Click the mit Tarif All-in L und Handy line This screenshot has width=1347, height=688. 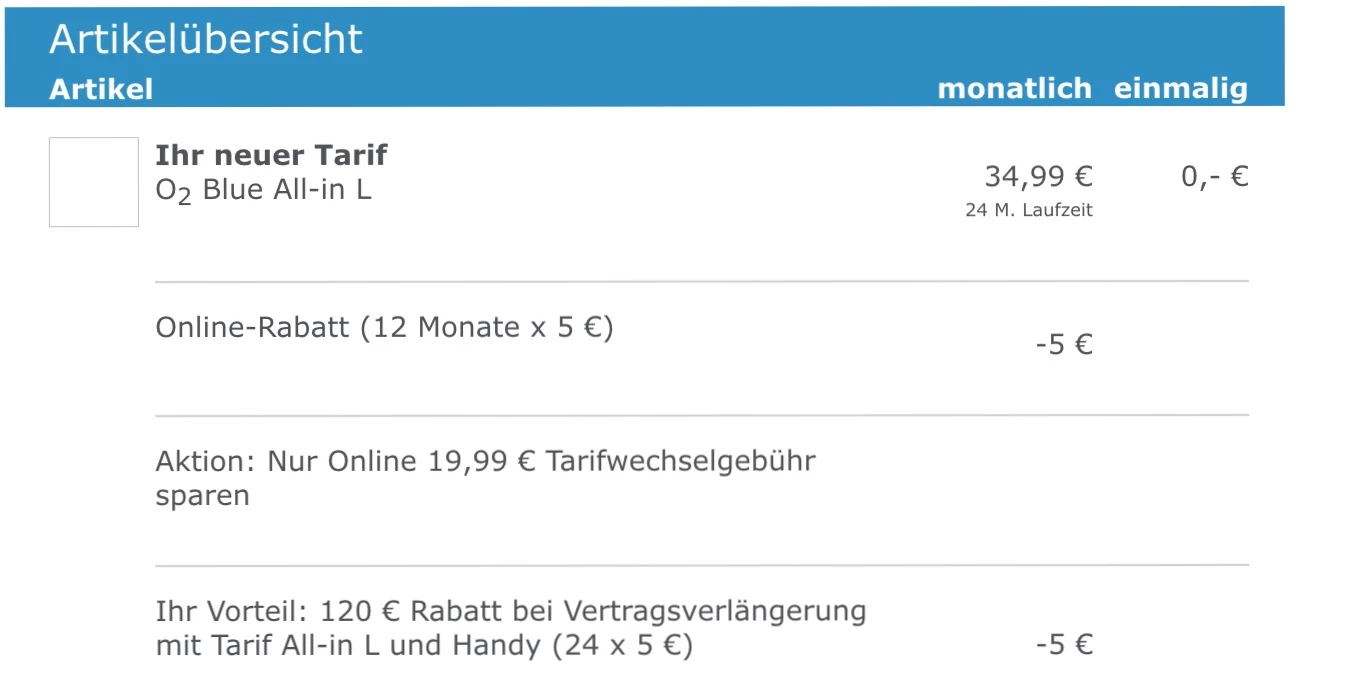pos(350,646)
